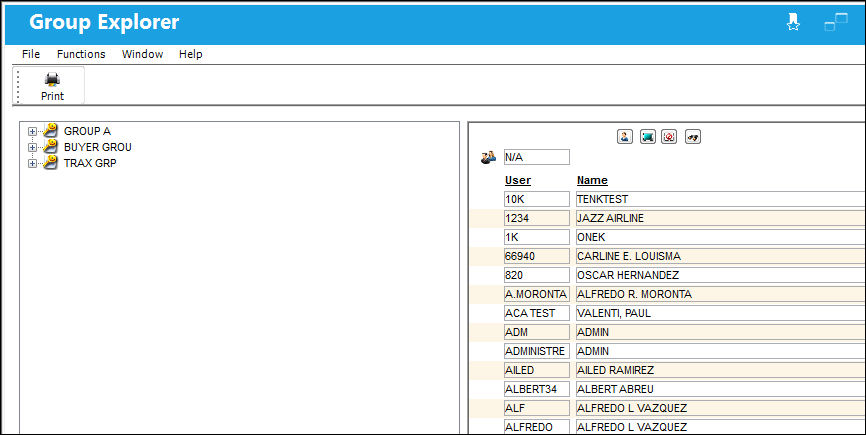This screenshot has height=435, width=866.
Task: Click ALFREDO L VAZQUEZ name in ALFREDO row
Action: [720, 427]
